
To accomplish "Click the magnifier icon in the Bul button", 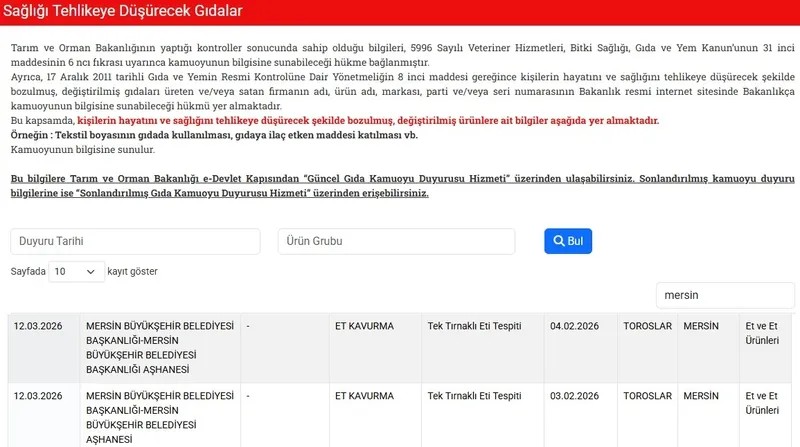I will click(559, 242).
